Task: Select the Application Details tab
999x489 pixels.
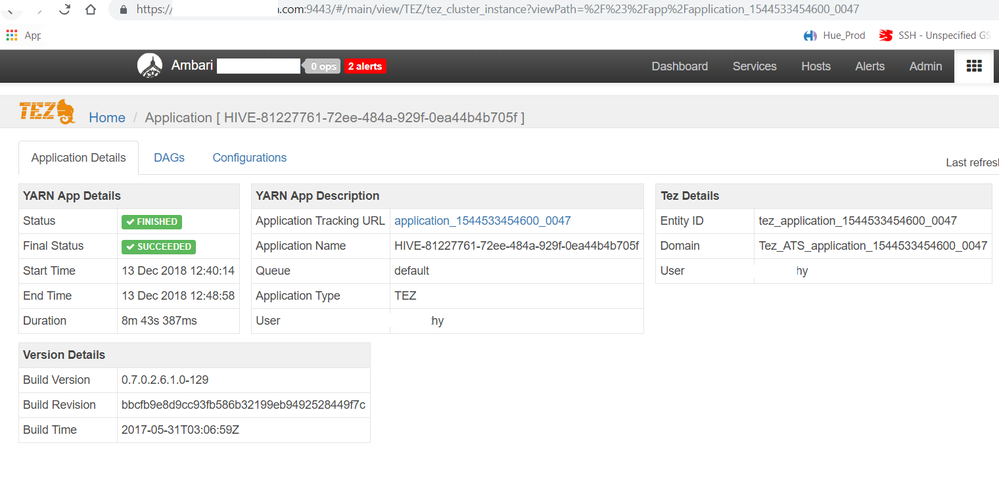Action: [x=78, y=158]
